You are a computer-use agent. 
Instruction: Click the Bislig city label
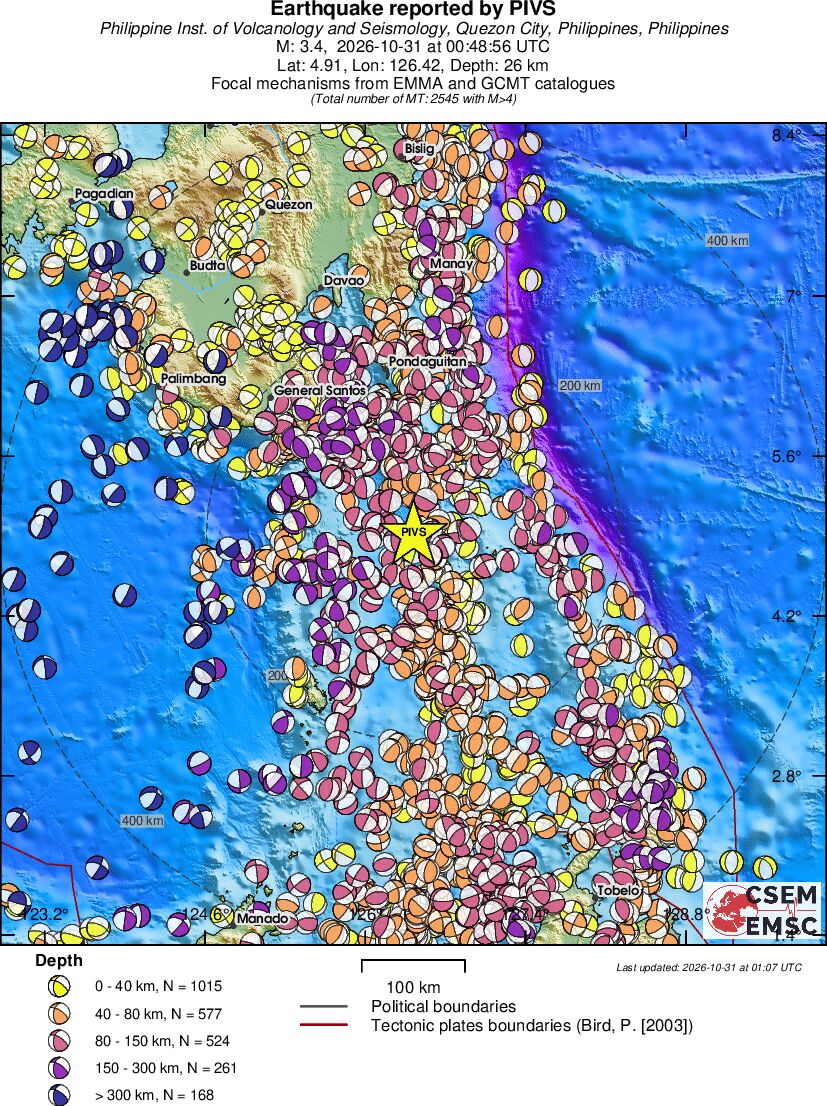click(x=419, y=148)
